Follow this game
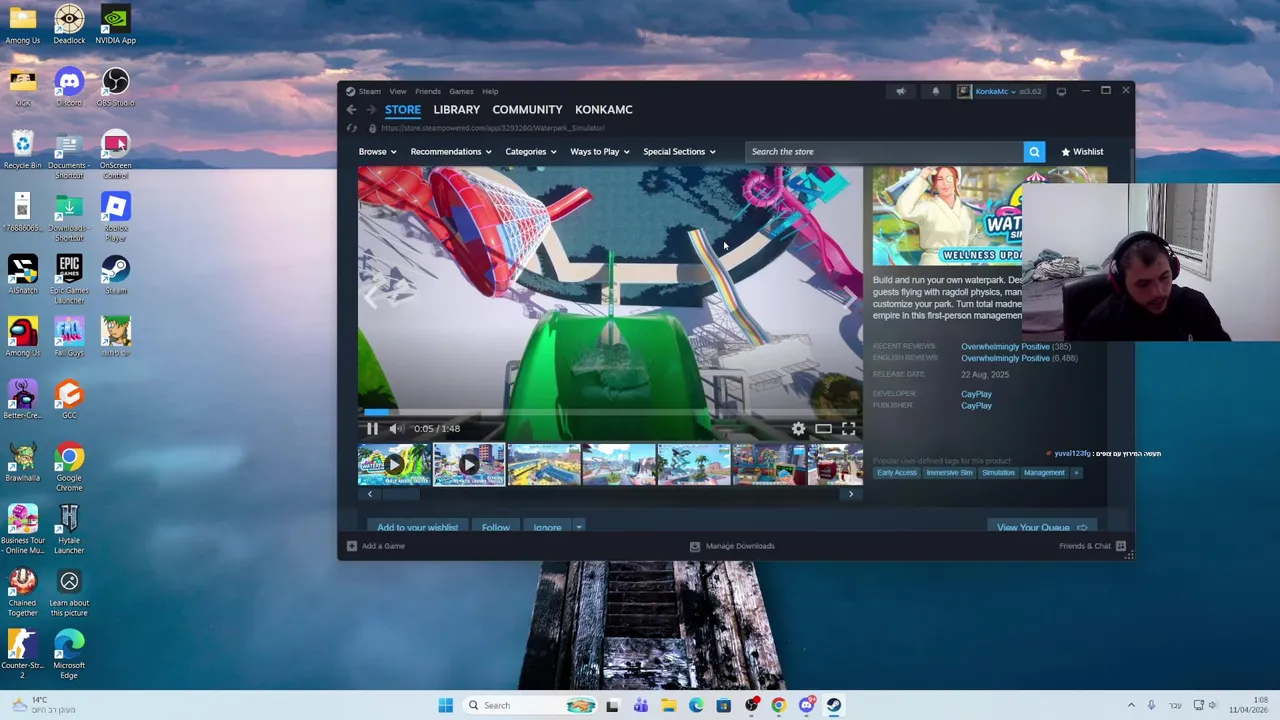 (495, 527)
